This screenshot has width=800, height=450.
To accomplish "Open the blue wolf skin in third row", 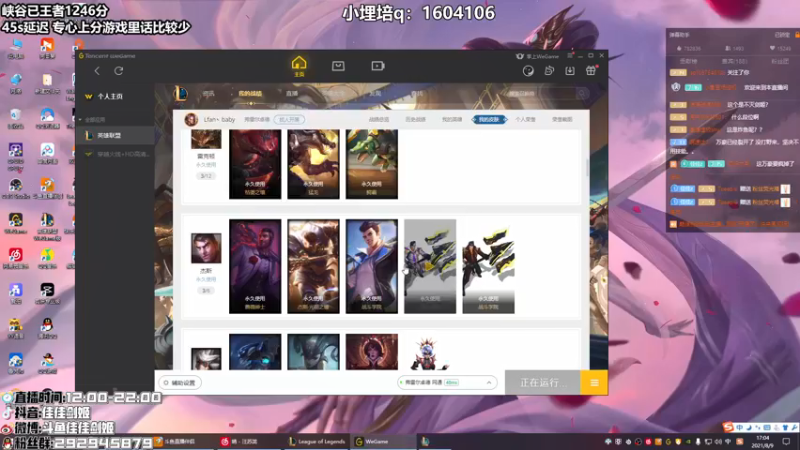I will click(x=255, y=352).
